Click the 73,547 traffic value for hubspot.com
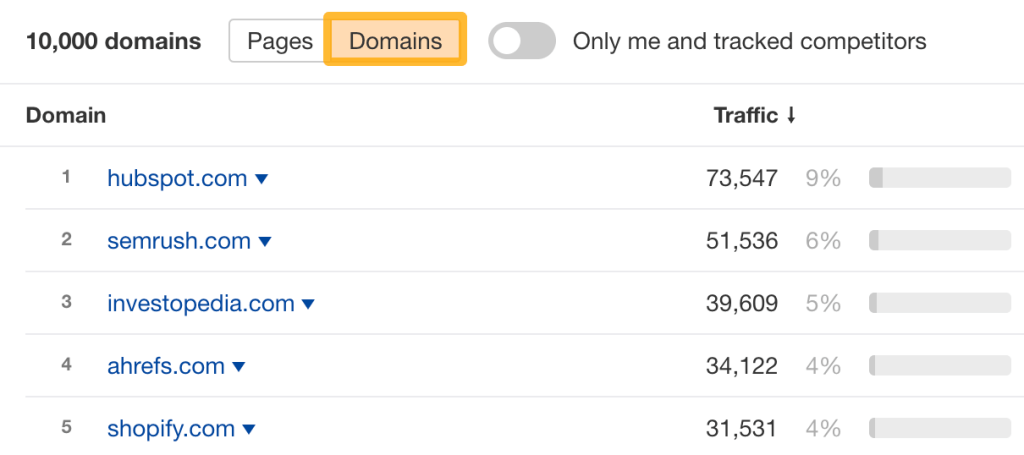Image resolution: width=1024 pixels, height=455 pixels. tap(742, 178)
